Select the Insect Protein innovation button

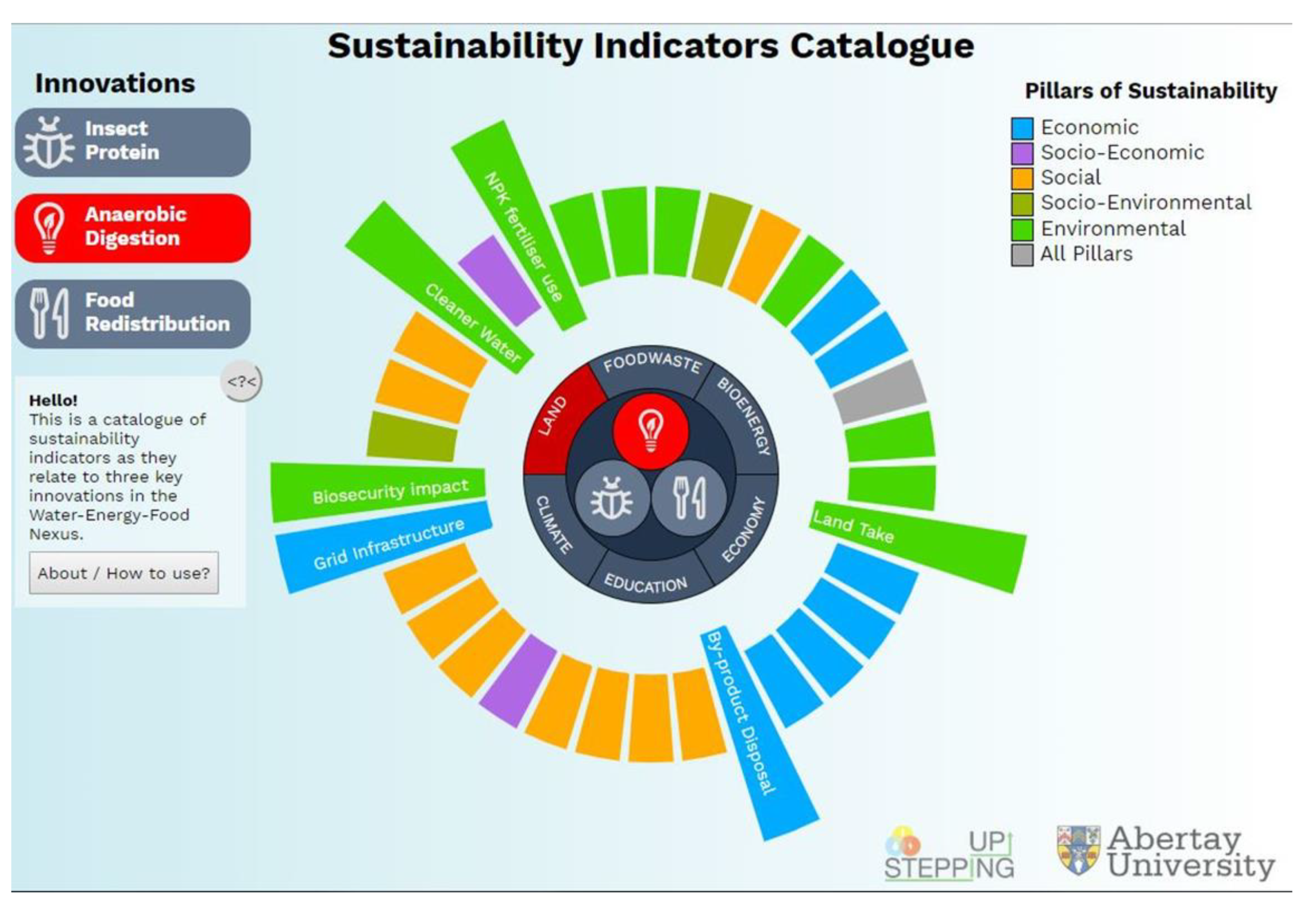point(133,142)
